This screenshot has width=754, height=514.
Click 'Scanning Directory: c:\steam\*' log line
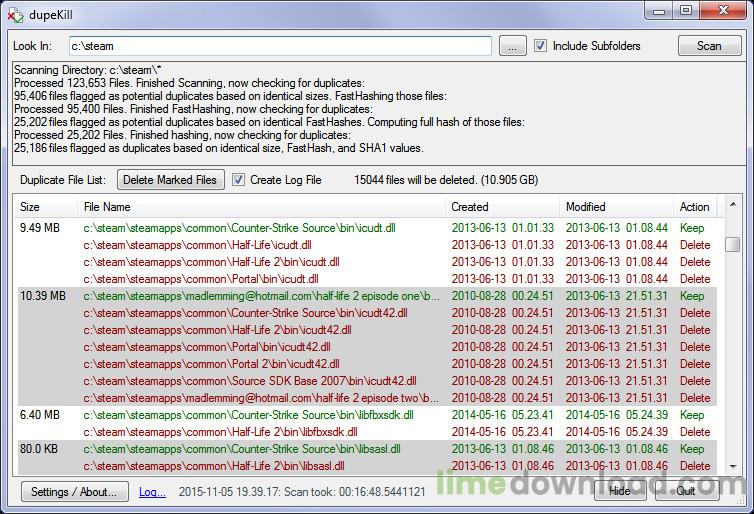point(88,70)
